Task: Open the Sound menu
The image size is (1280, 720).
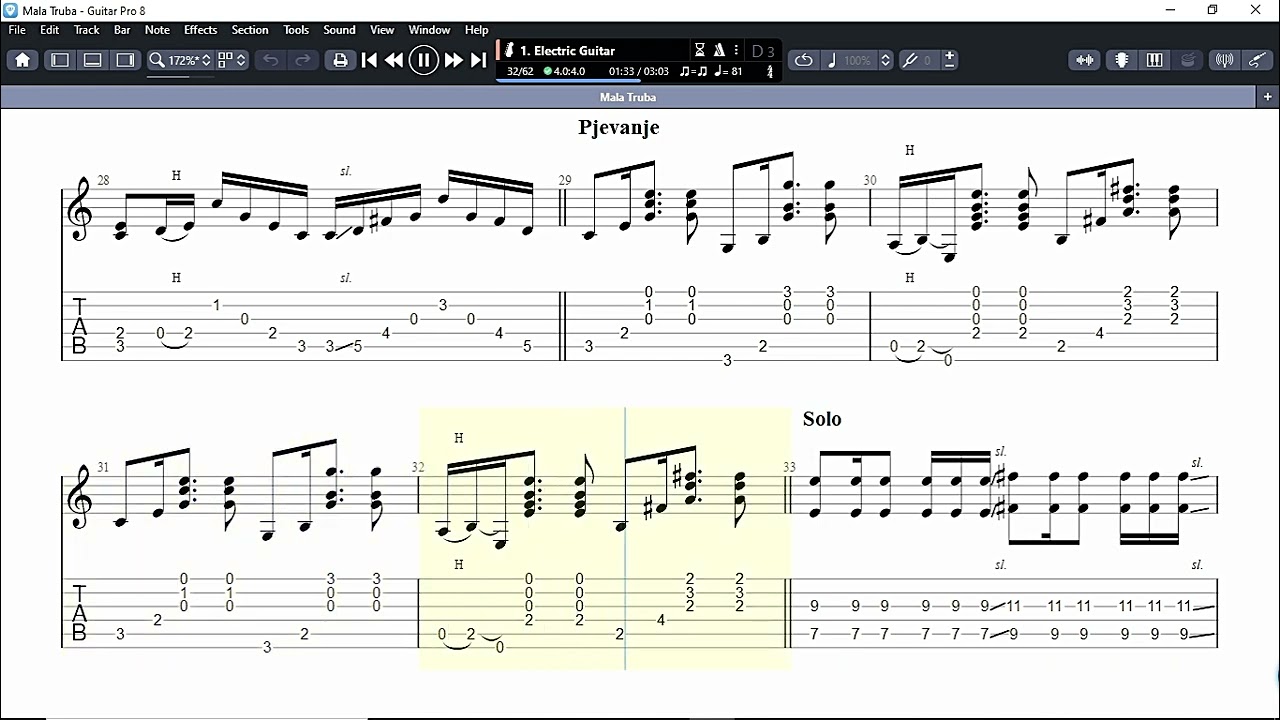Action: (339, 30)
